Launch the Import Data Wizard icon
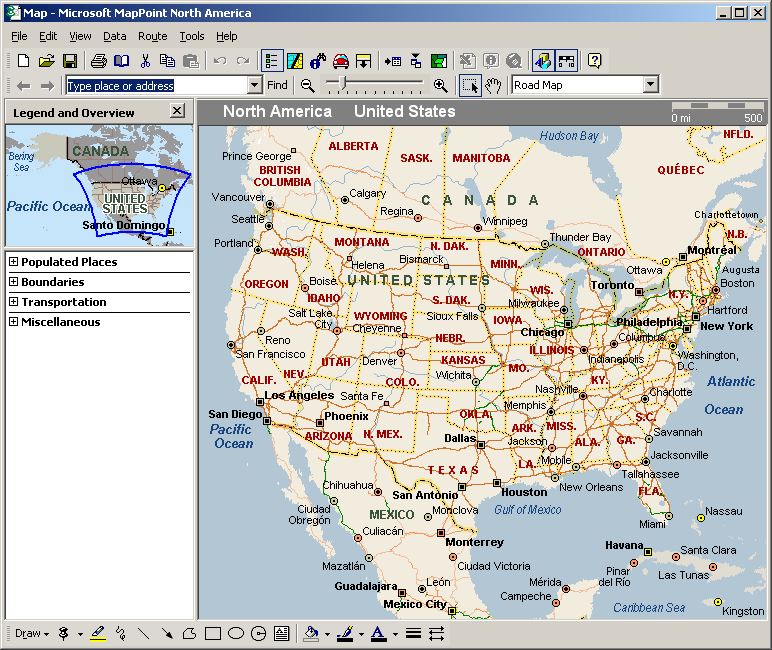The width and height of the screenshot is (772, 650). (393, 61)
